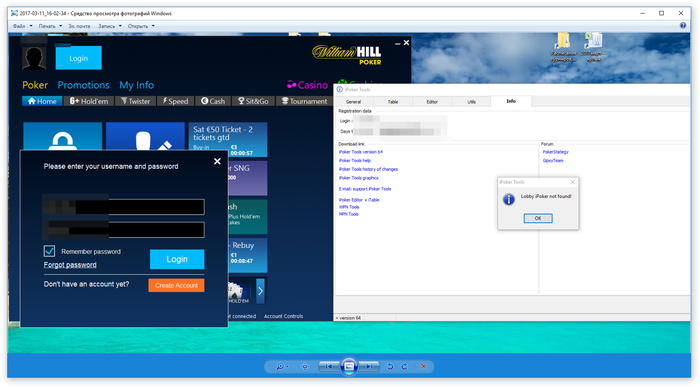The height and width of the screenshot is (387, 700).
Task: Minimize William Hill poker window
Action: coord(397,43)
